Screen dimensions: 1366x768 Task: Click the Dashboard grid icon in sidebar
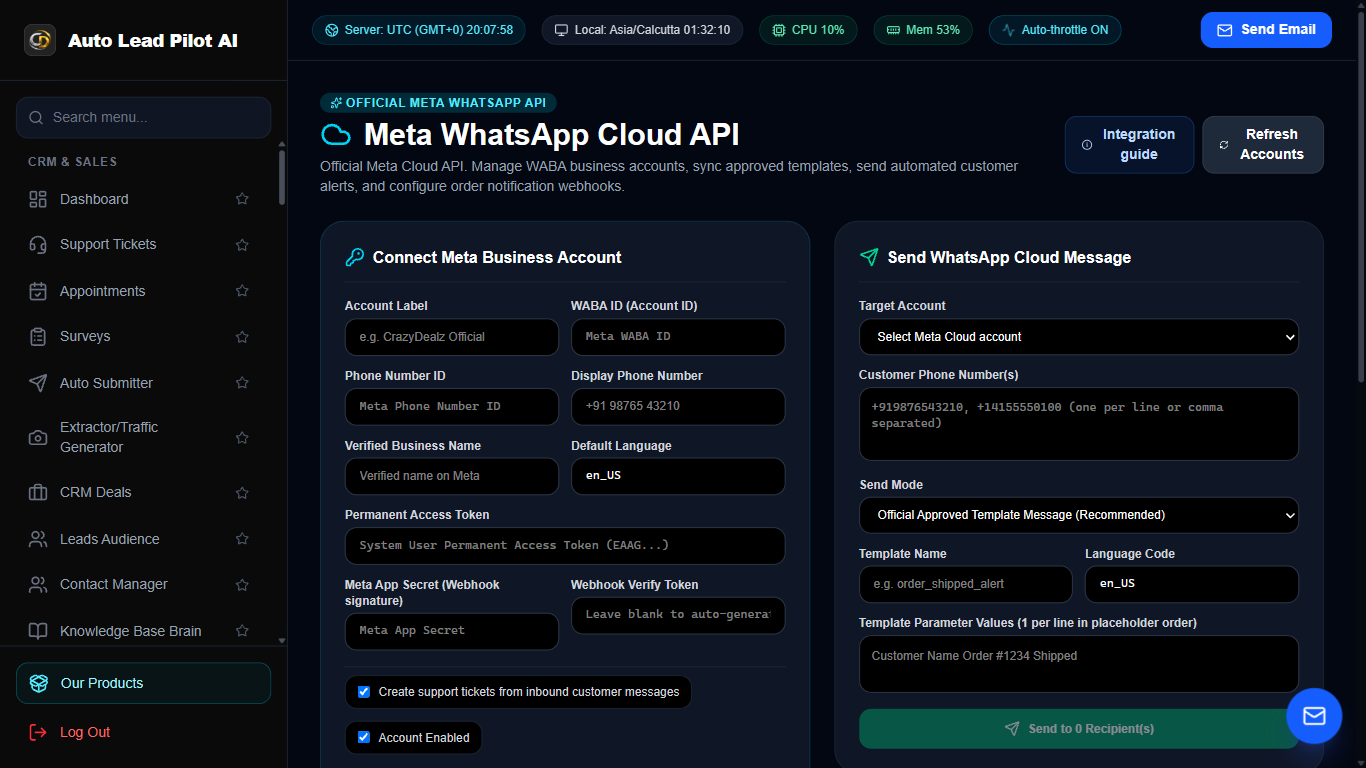[38, 199]
